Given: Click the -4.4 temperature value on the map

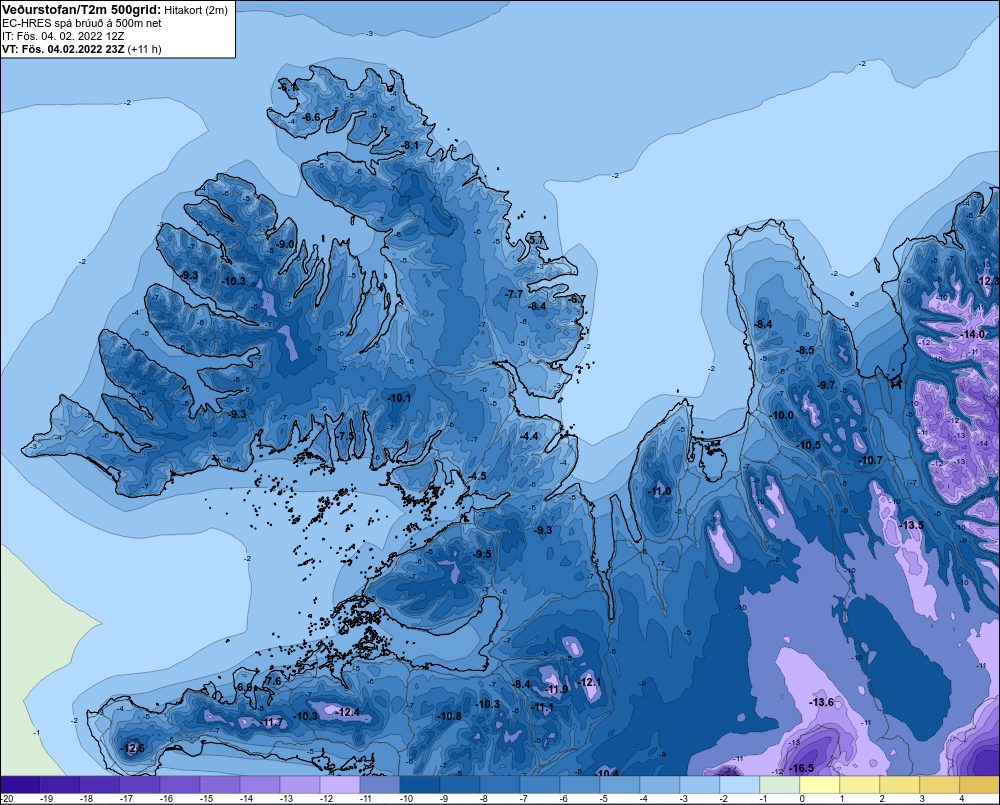Looking at the screenshot, I should [529, 436].
